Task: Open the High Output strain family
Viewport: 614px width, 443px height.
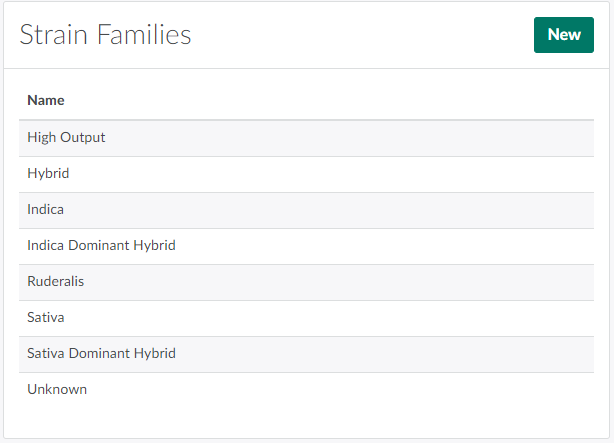Action: (66, 137)
